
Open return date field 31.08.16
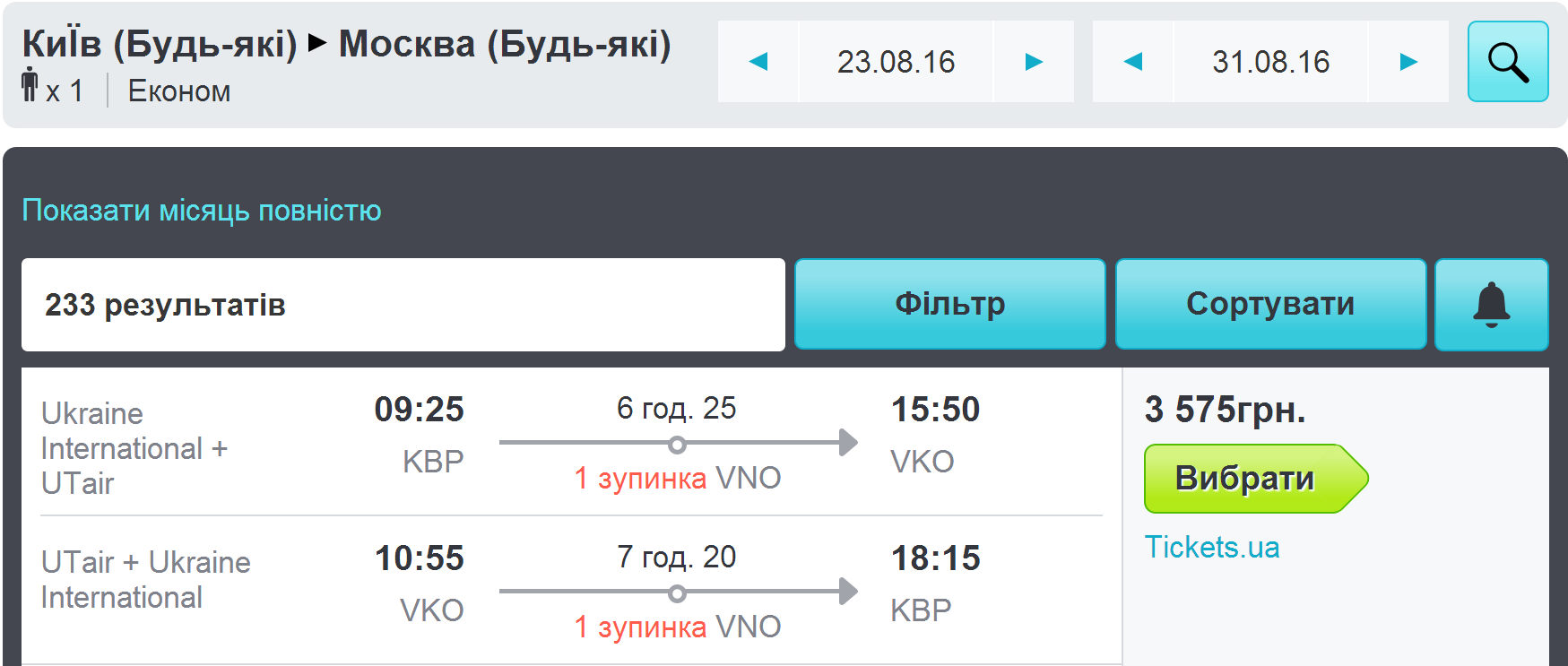1270,62
